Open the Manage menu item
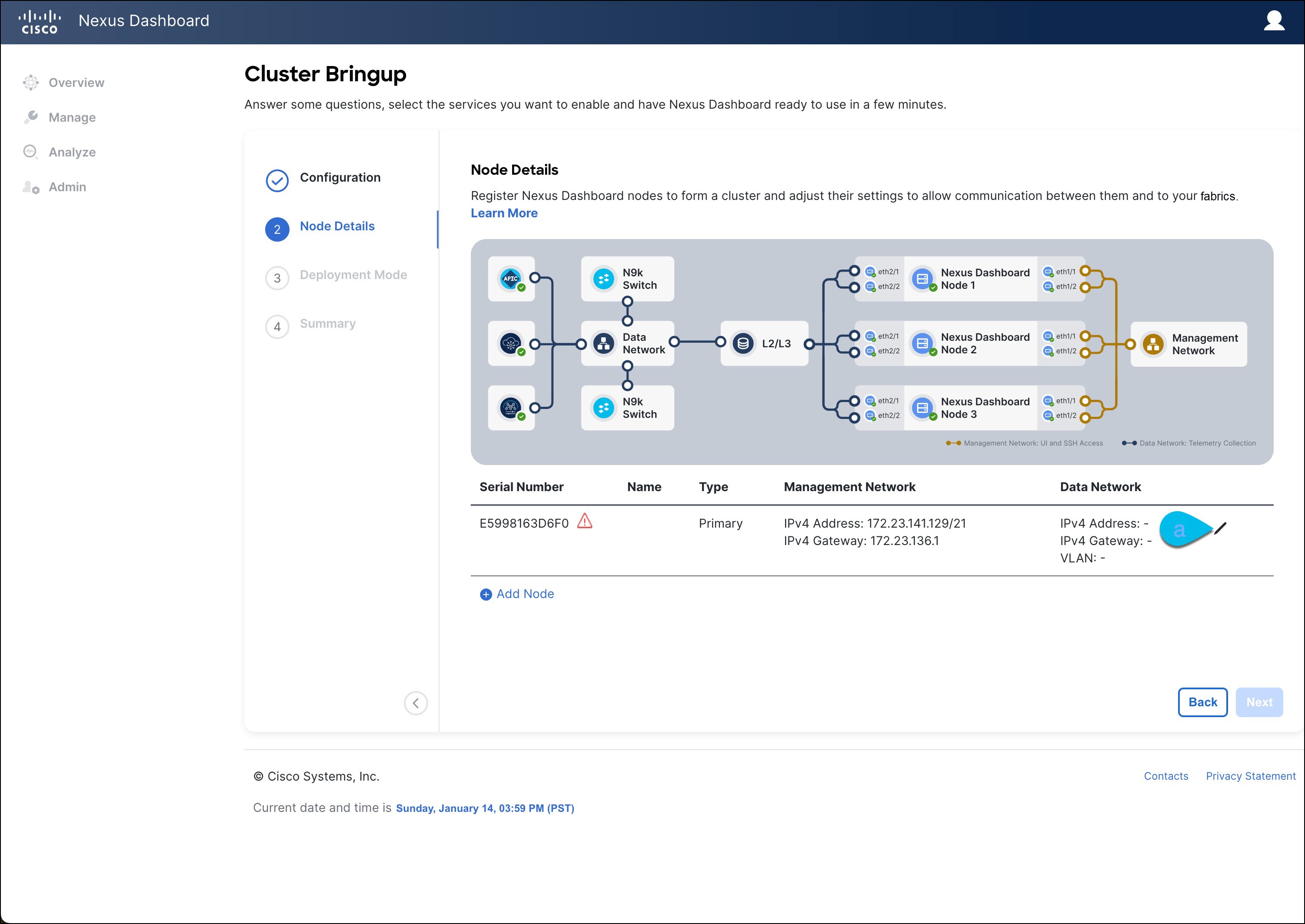The height and width of the screenshot is (924, 1305). tap(72, 117)
